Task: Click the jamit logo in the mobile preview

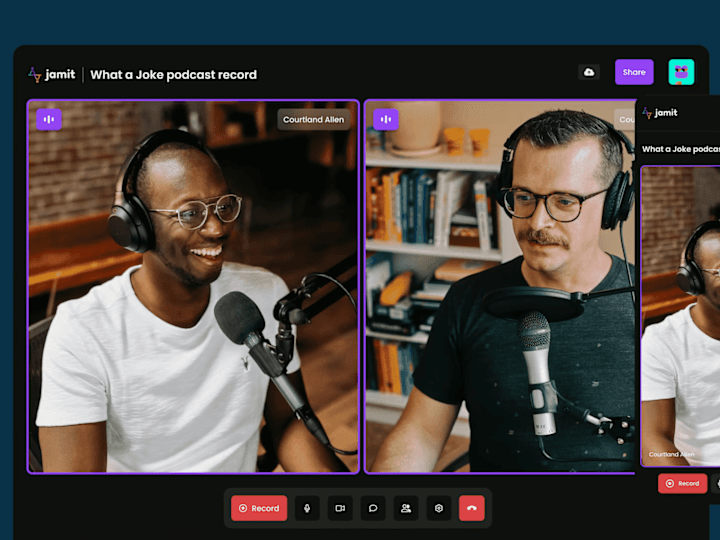Action: [660, 112]
